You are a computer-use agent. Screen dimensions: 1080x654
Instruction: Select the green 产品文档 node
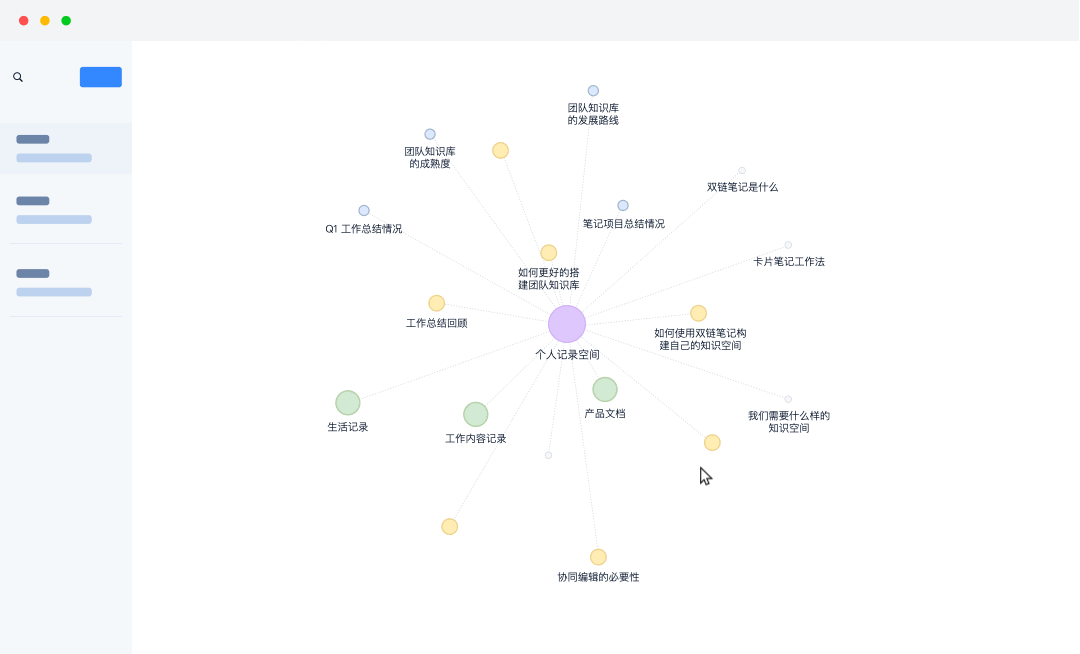click(x=605, y=390)
